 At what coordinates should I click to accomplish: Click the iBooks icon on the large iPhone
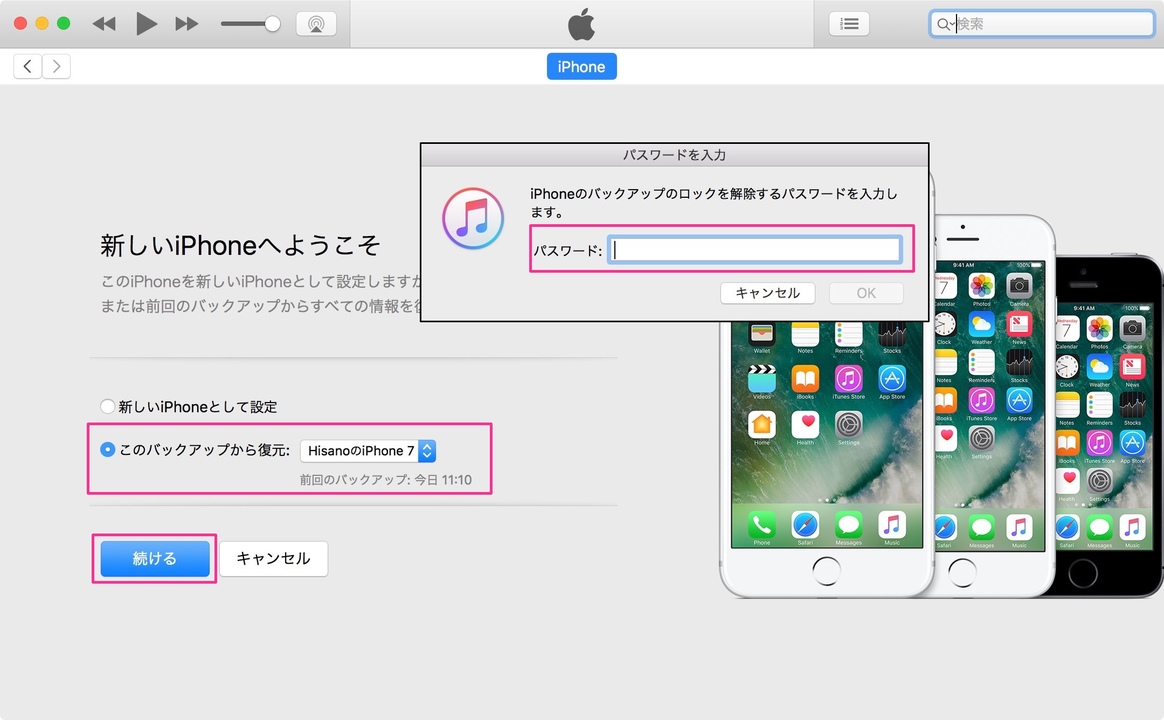[805, 379]
